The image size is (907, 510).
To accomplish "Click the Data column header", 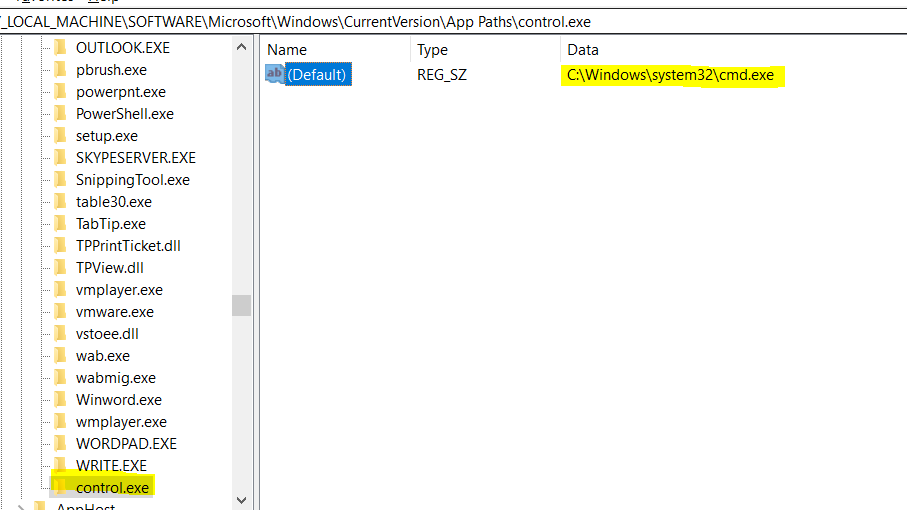I will click(x=583, y=50).
